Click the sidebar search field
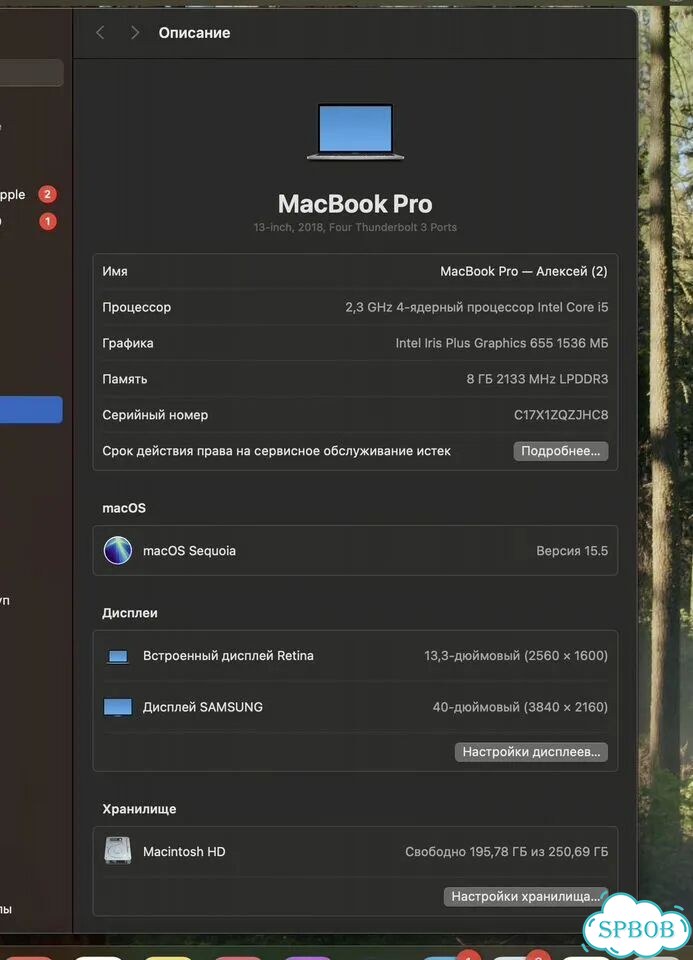 click(x=31, y=73)
